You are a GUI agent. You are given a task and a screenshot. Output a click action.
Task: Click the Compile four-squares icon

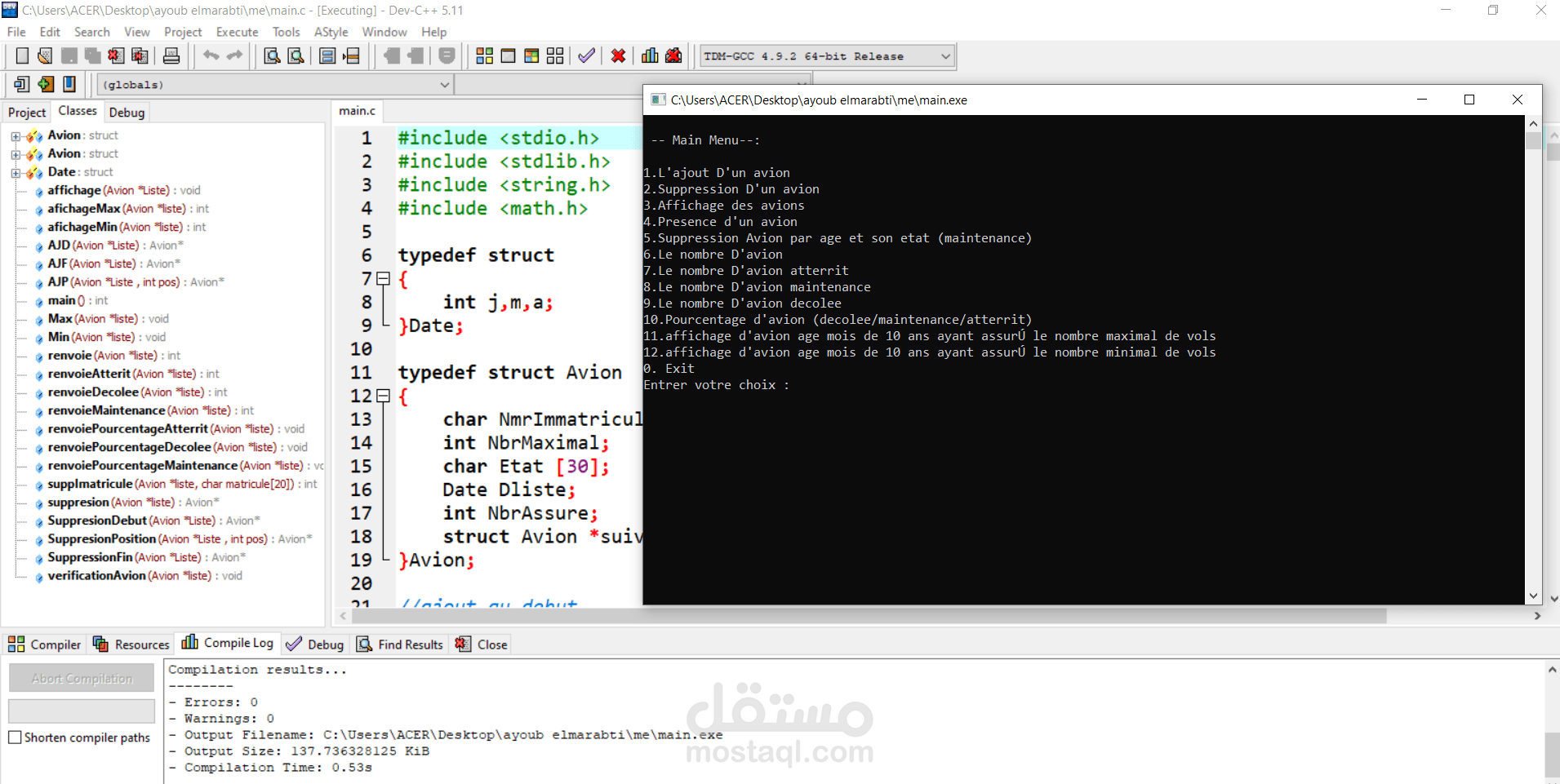click(x=485, y=55)
